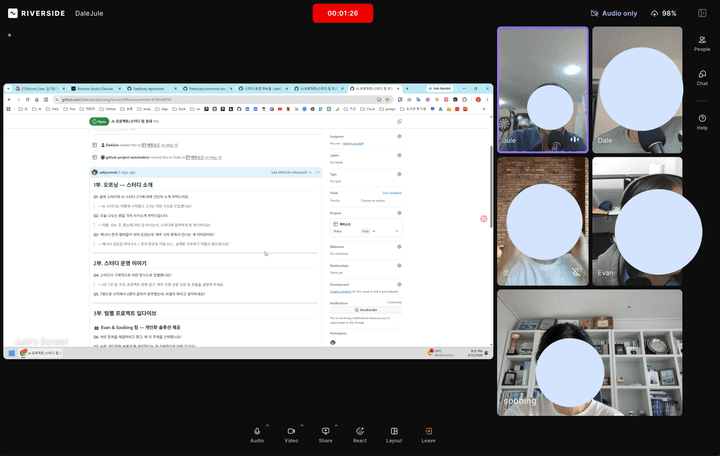Screen dimensions: 720x456
Task: Open the Chat panel
Action: coord(702,78)
